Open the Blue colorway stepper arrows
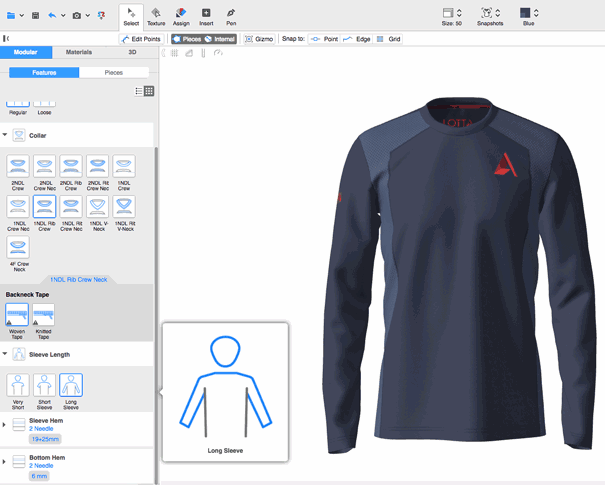 pos(536,13)
